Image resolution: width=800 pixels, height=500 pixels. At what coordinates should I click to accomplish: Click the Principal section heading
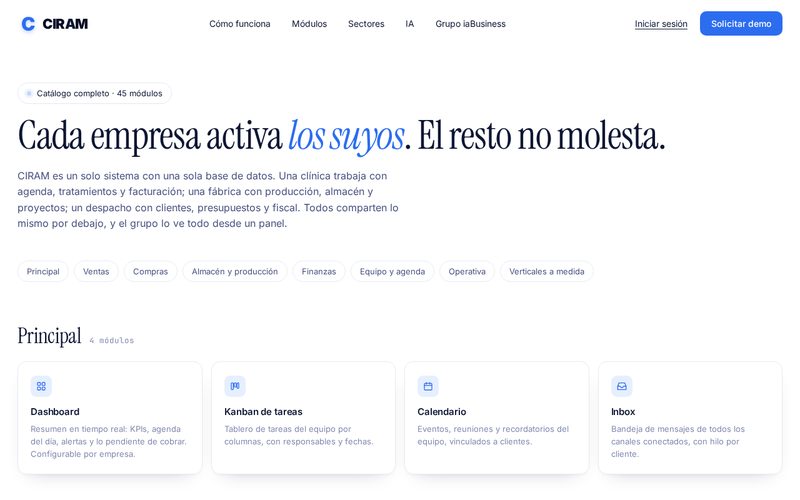pos(49,336)
